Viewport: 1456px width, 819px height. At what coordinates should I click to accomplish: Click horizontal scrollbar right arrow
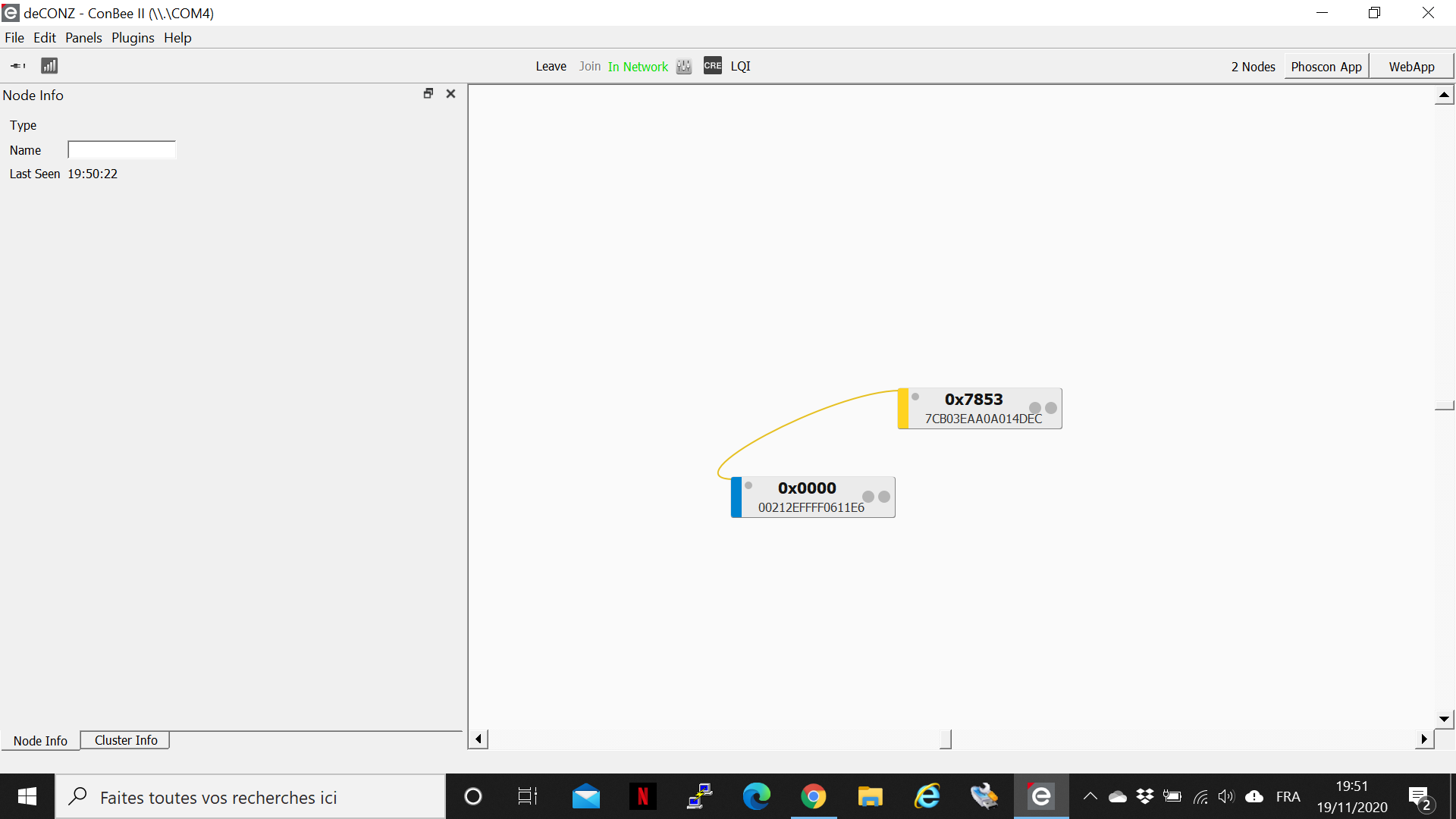tap(1424, 739)
